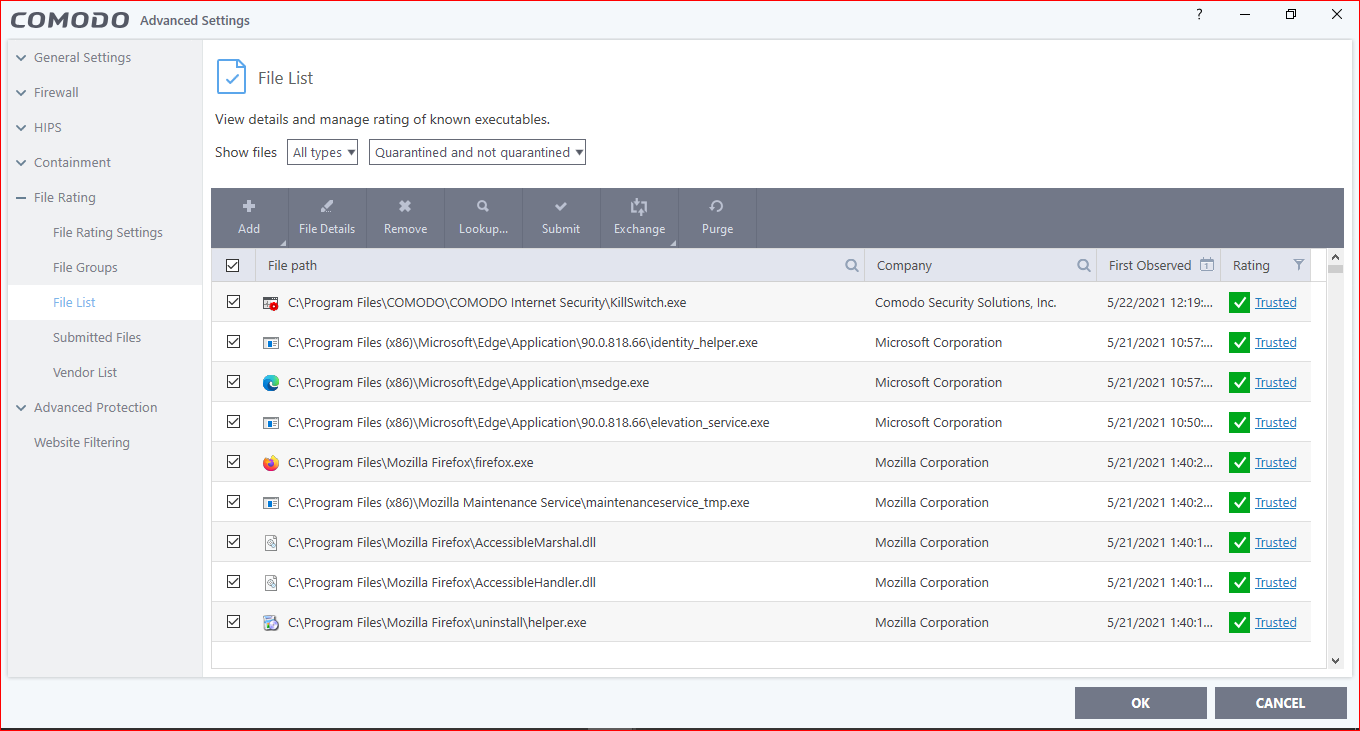Click the scroll down arrow of the file list

pyautogui.click(x=1335, y=660)
